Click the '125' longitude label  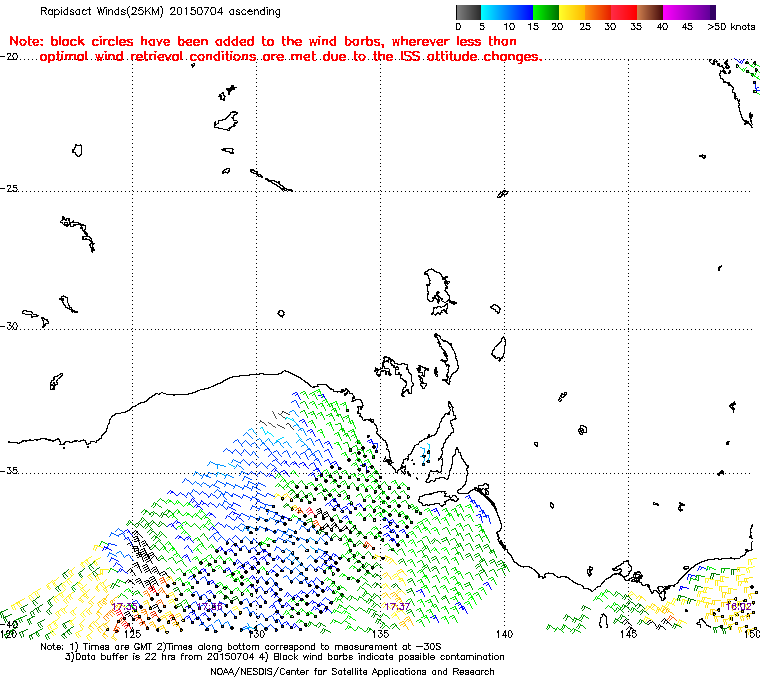[x=133, y=634]
